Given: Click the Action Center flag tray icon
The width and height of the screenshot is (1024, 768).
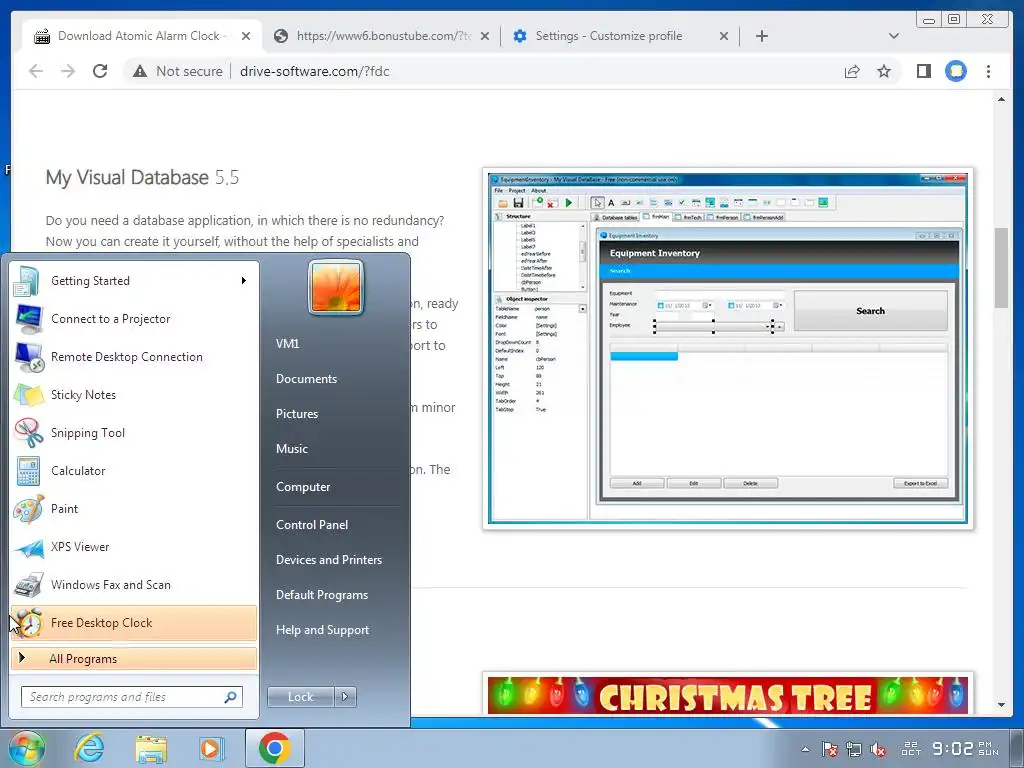Looking at the screenshot, I should pyautogui.click(x=829, y=749).
